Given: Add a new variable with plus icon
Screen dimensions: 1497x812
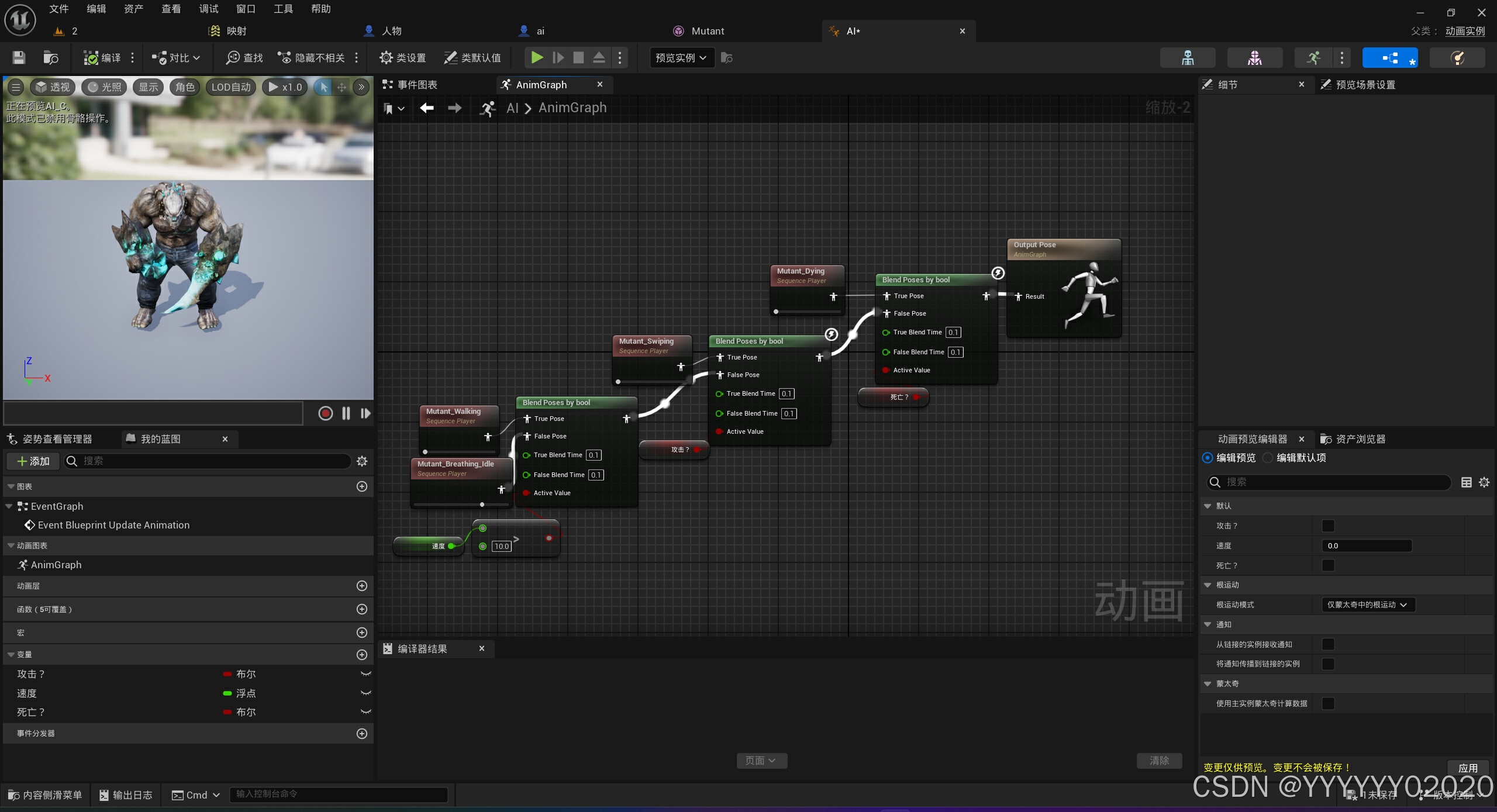Looking at the screenshot, I should tap(362, 655).
